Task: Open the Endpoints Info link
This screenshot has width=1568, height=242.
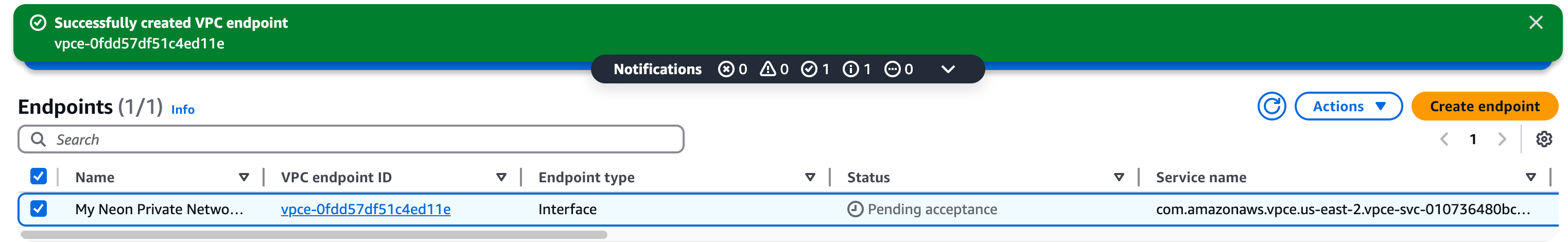Action: (183, 110)
